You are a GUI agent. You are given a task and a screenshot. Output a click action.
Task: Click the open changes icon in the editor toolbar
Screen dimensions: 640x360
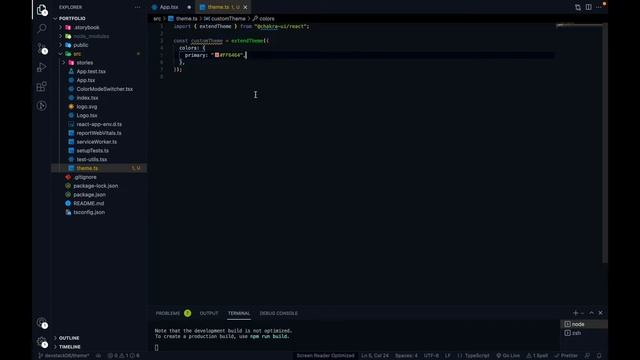click(578, 7)
